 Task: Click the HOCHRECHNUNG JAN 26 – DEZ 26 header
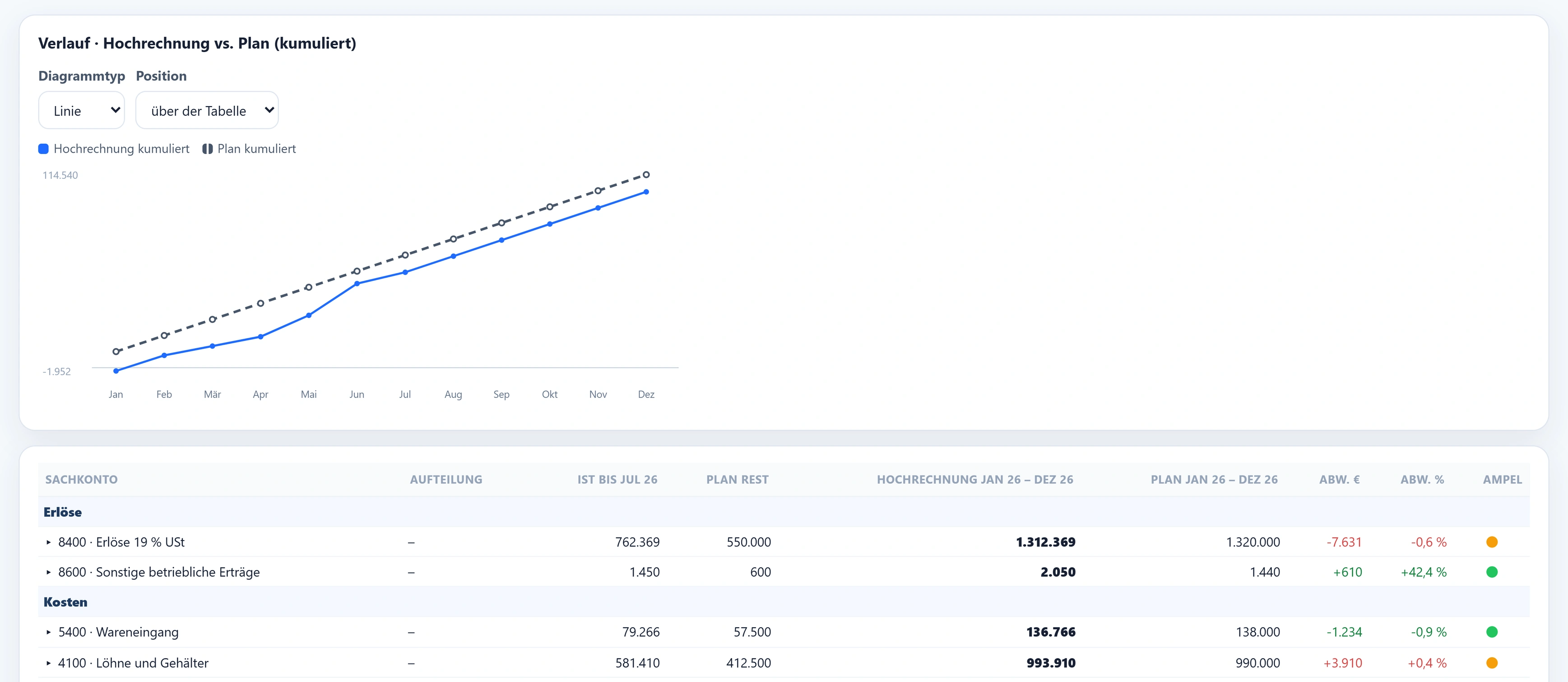pos(975,480)
